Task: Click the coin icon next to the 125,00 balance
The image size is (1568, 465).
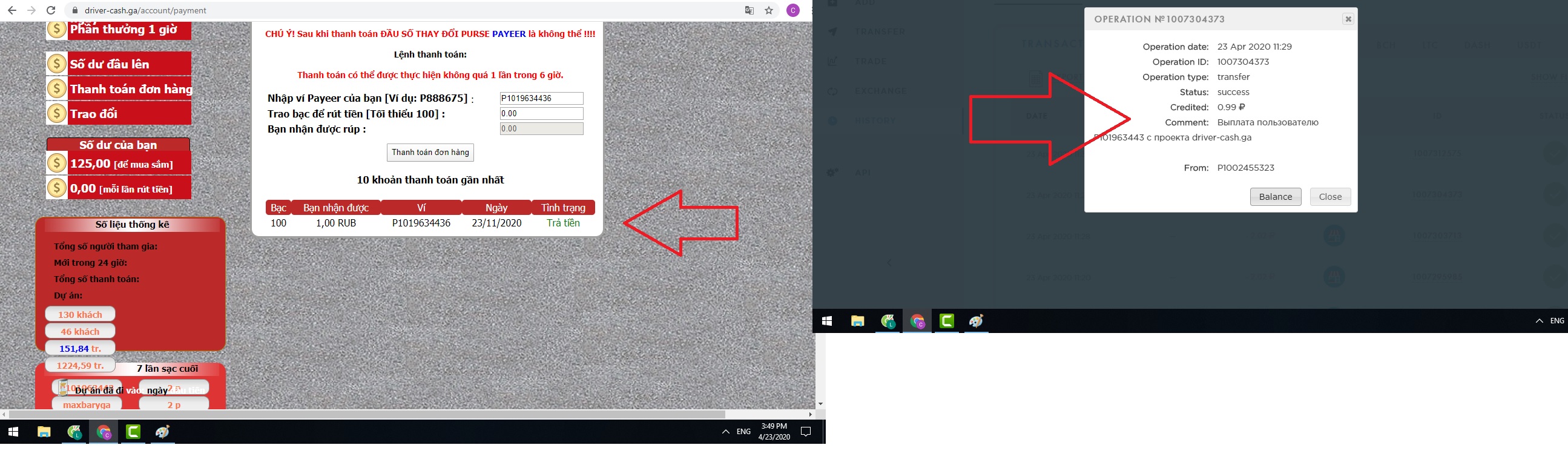Action: (57, 163)
